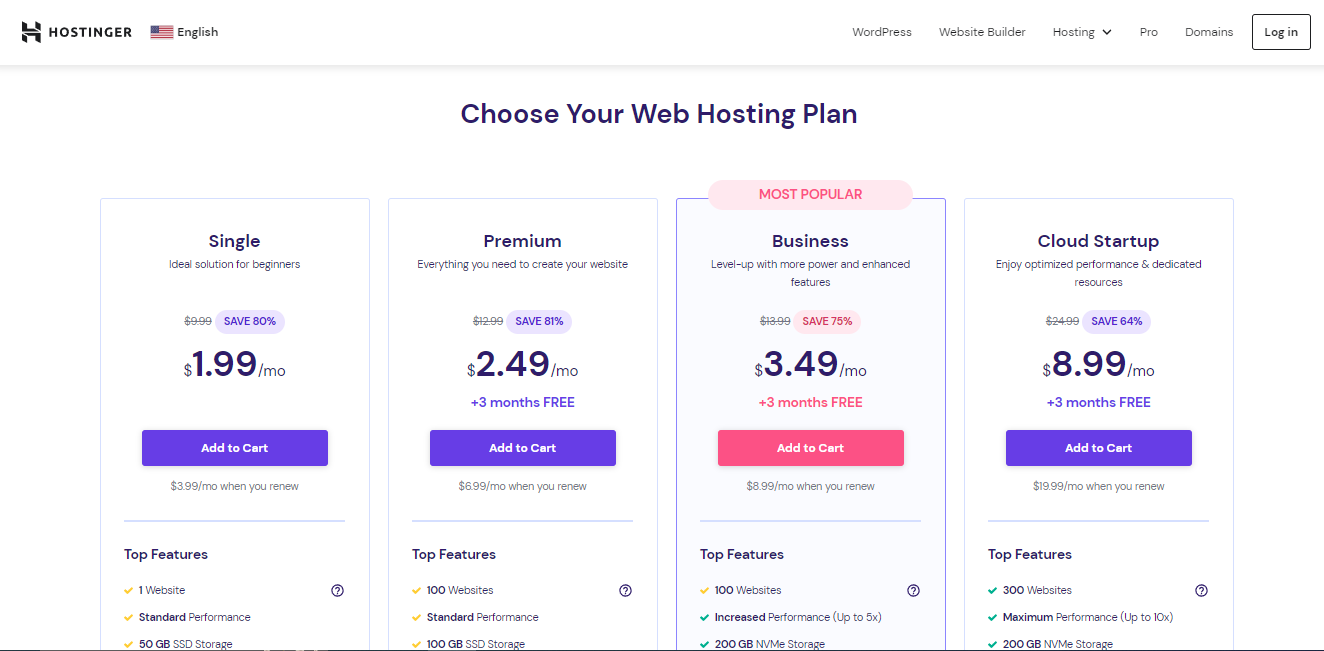Open help tooltip for Single plan websites
This screenshot has height=651, width=1324.
pos(337,590)
